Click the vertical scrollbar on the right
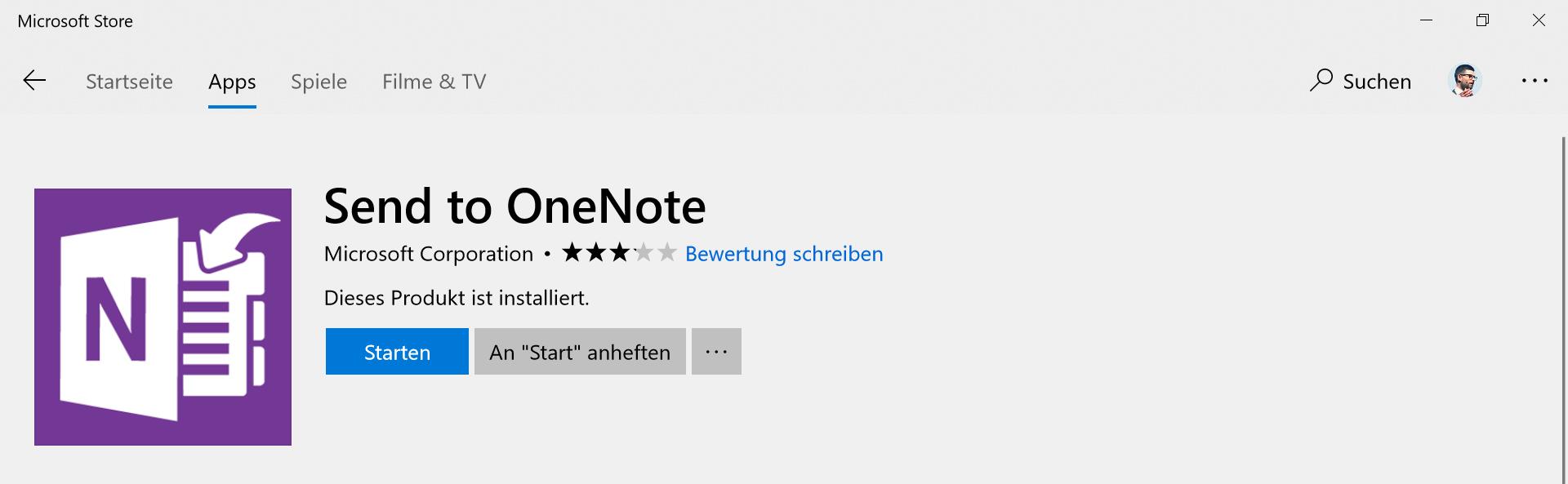Screen dimensions: 1568x484 pyautogui.click(x=1564, y=310)
